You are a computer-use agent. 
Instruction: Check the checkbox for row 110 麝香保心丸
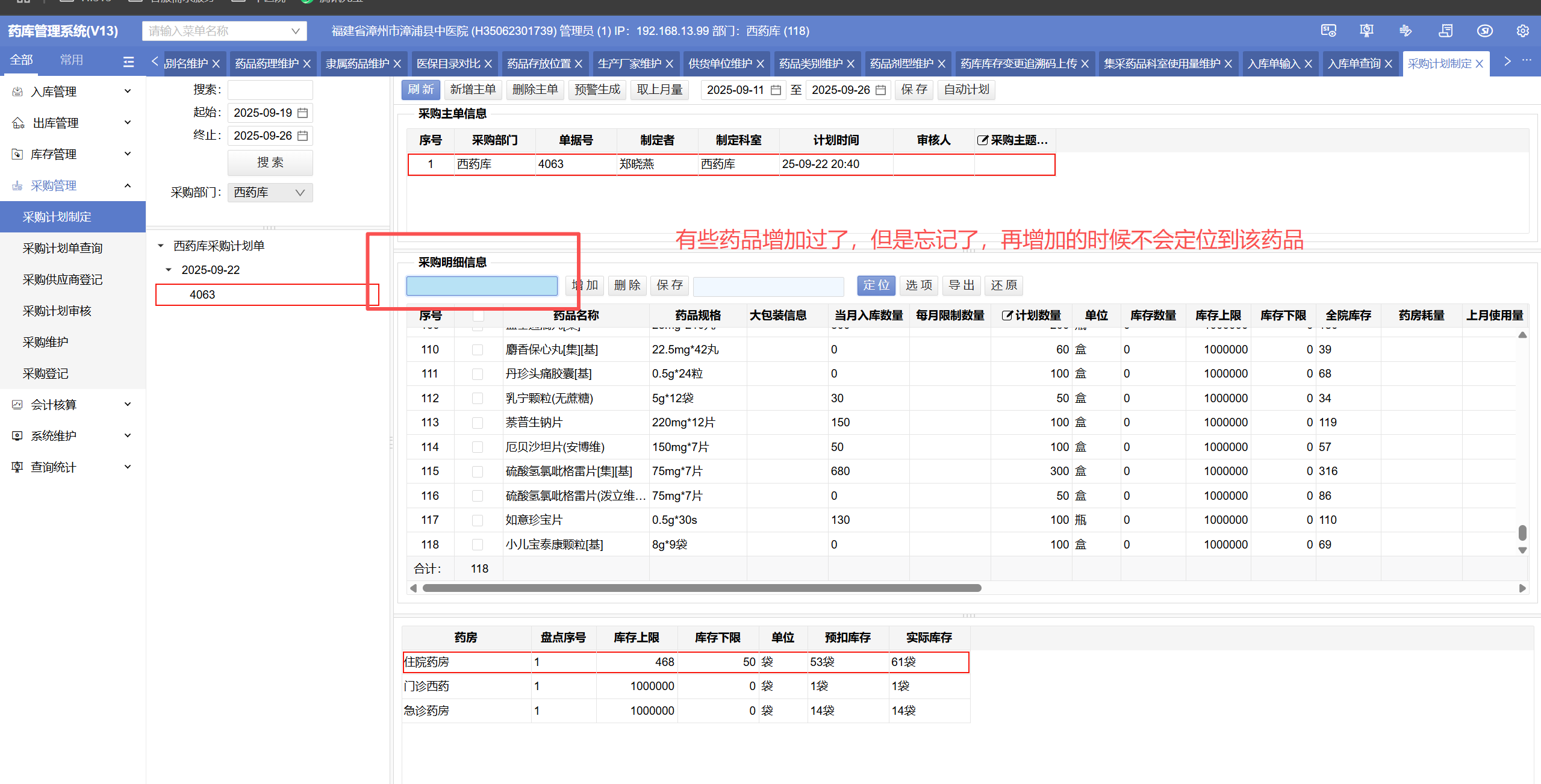pos(478,350)
